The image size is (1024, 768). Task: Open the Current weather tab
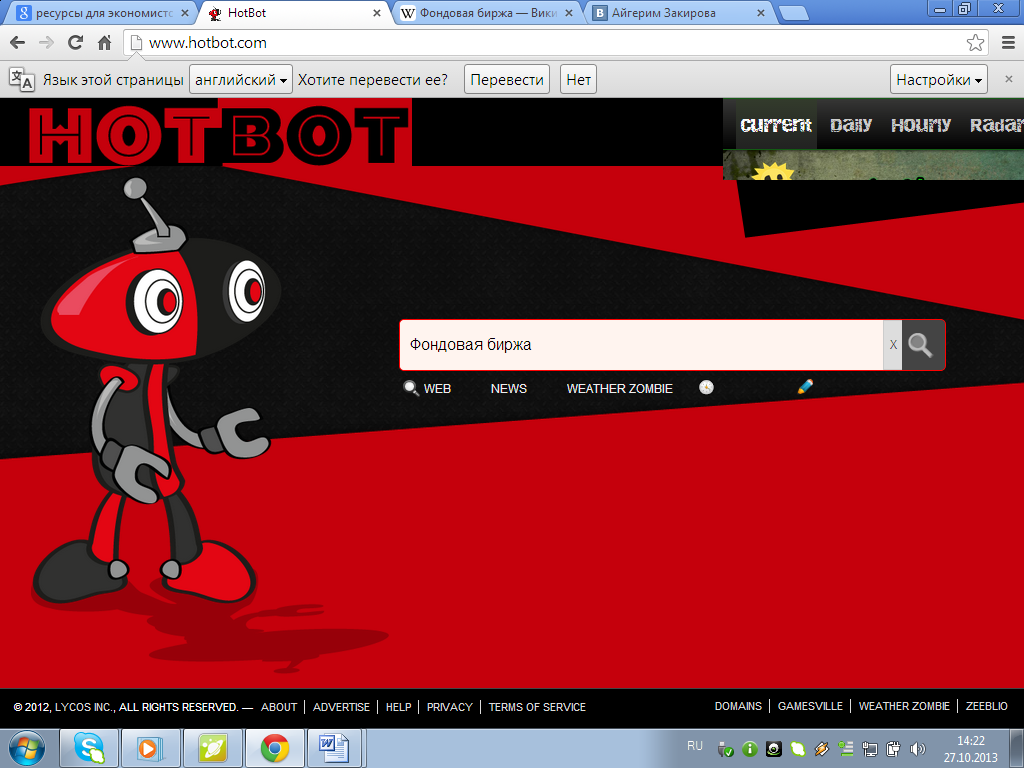point(776,125)
